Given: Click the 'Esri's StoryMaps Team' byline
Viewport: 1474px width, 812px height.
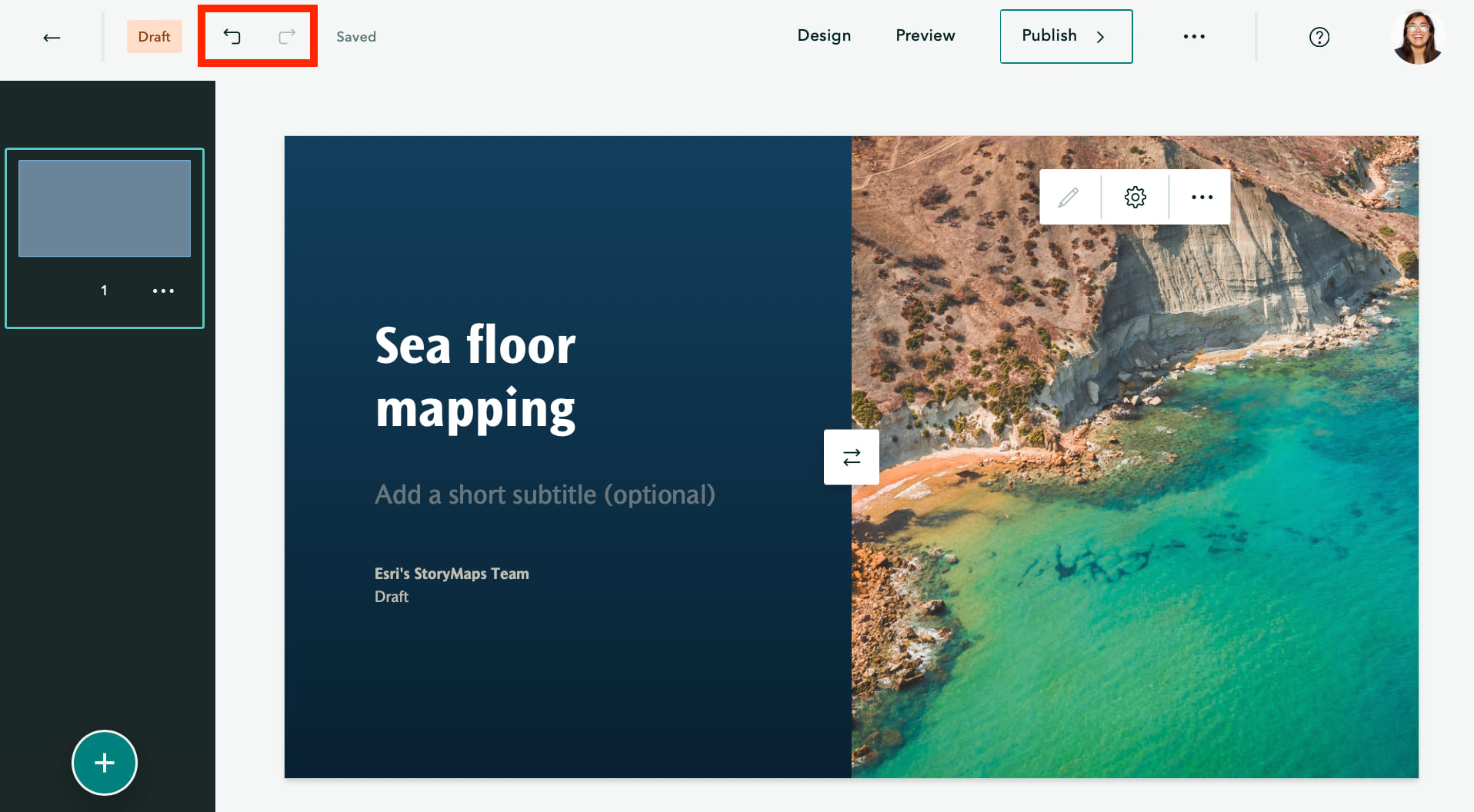Looking at the screenshot, I should [452, 574].
